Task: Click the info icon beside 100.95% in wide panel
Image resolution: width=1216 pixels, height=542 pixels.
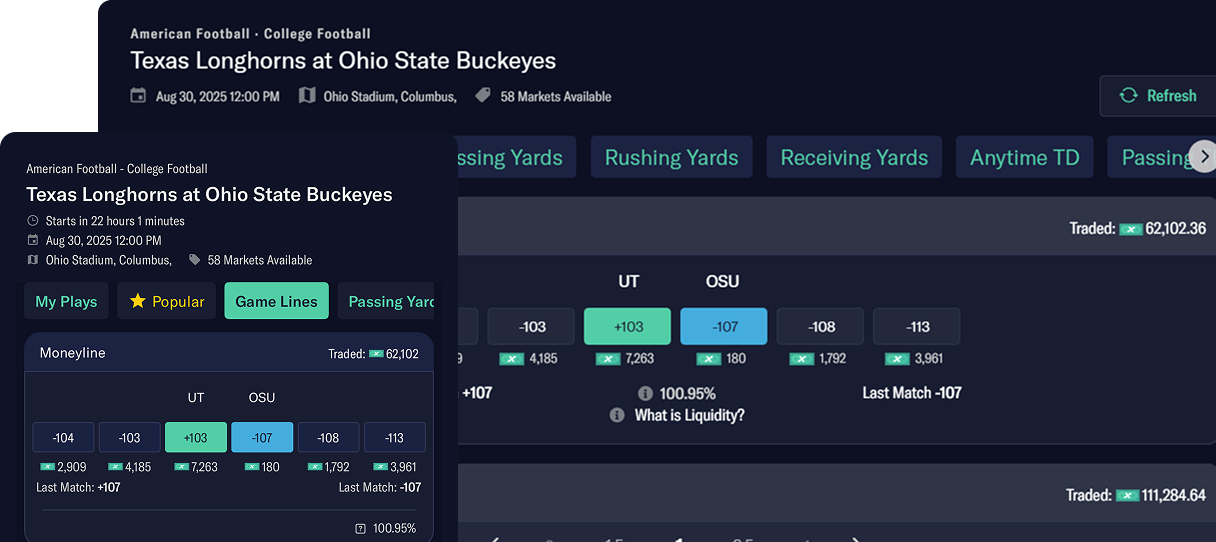Action: point(645,393)
